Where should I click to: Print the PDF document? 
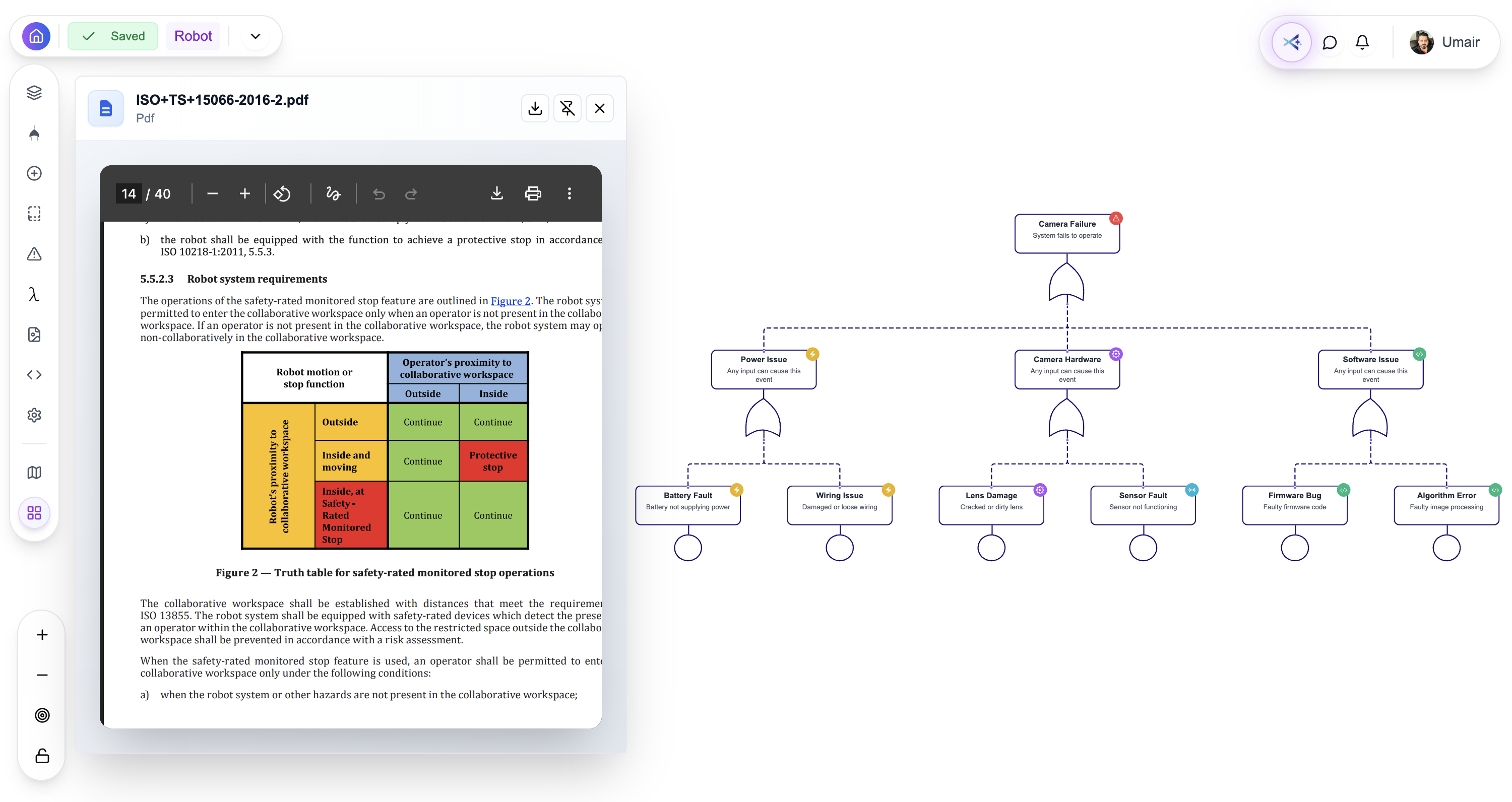point(533,193)
